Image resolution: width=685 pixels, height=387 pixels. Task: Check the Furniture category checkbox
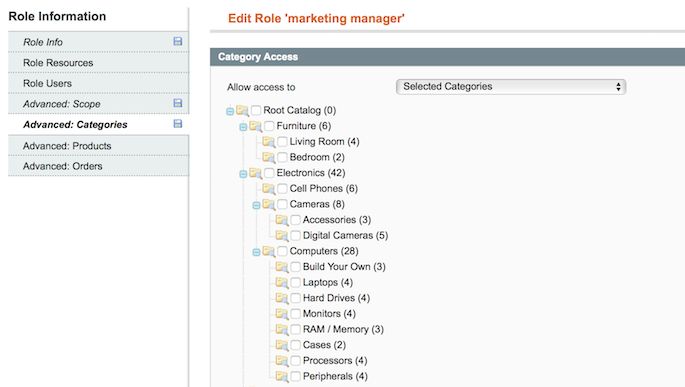(x=269, y=126)
